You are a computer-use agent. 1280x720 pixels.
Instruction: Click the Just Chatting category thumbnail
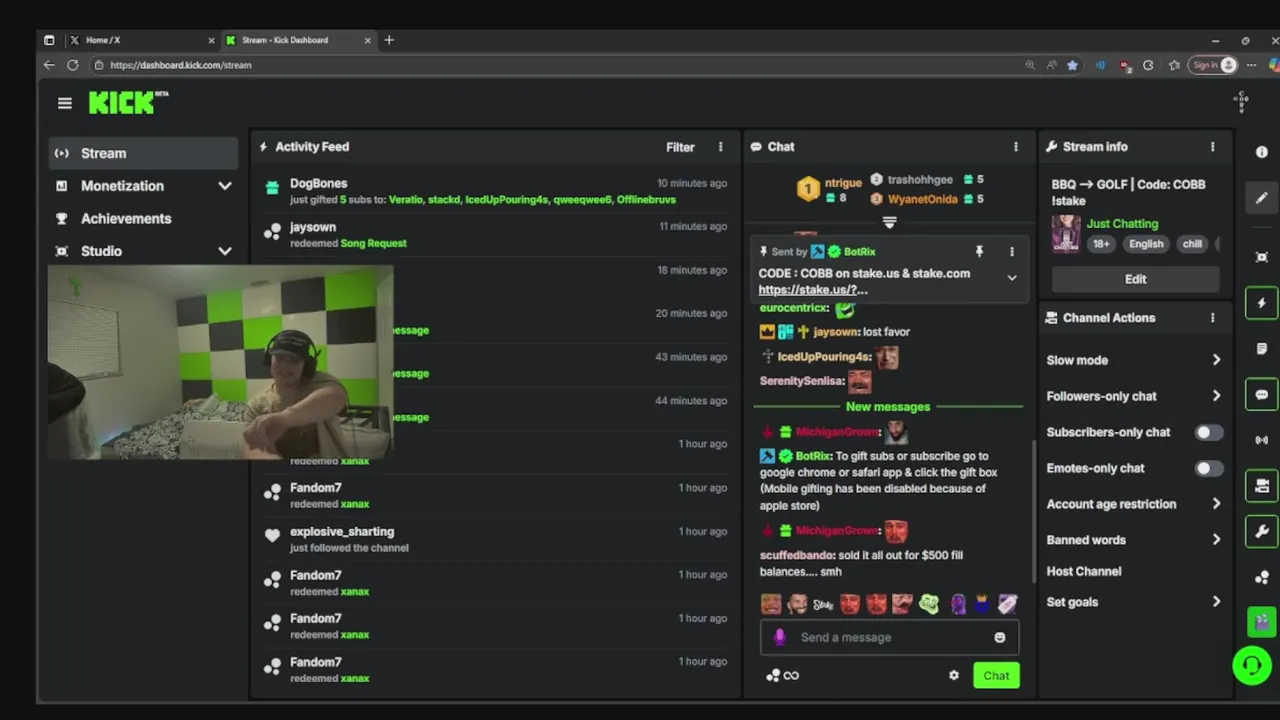(x=1066, y=234)
